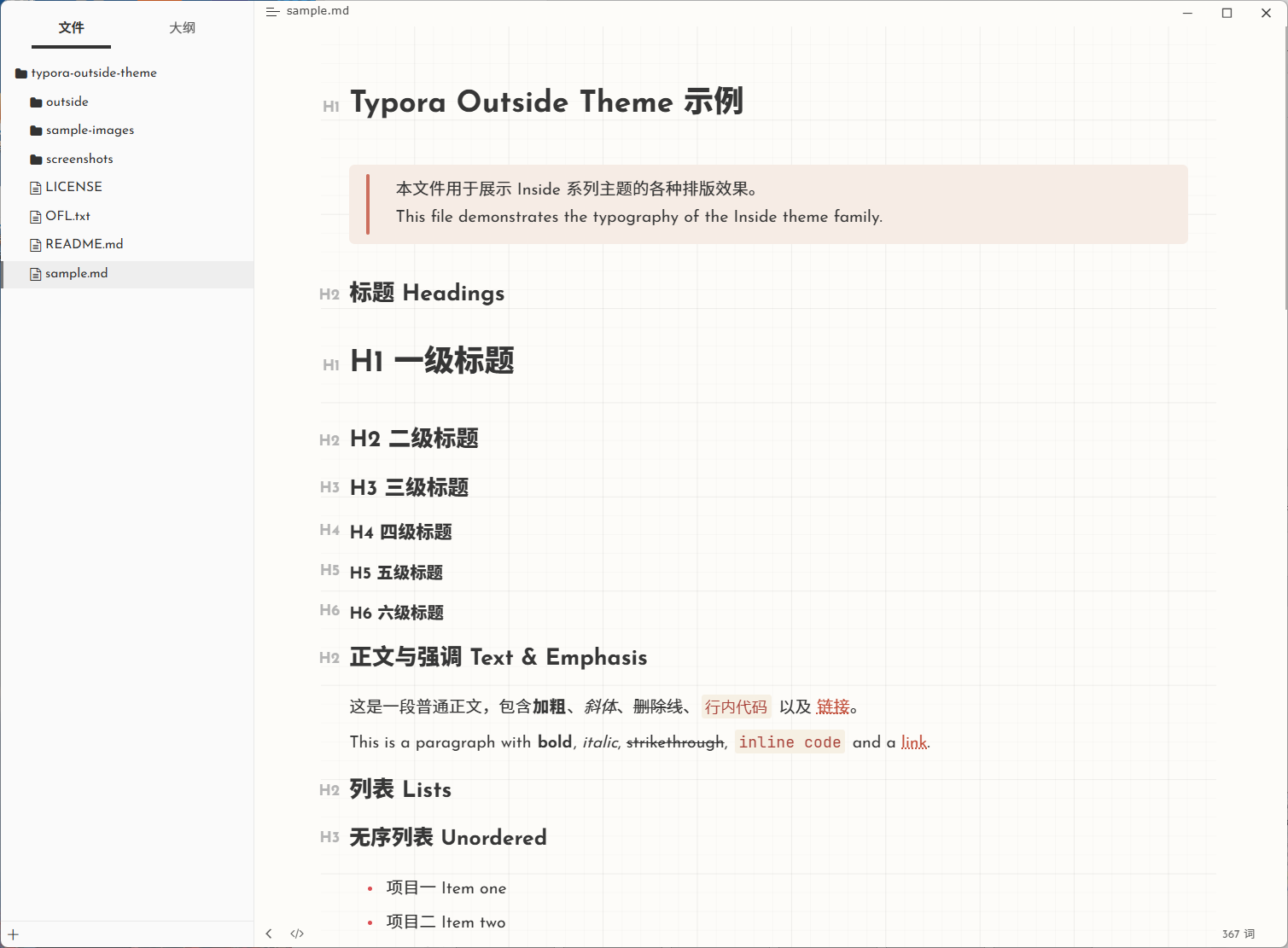Screen dimensions: 1288x948
Task: Expand the screenshots folder
Action: pyautogui.click(x=79, y=159)
